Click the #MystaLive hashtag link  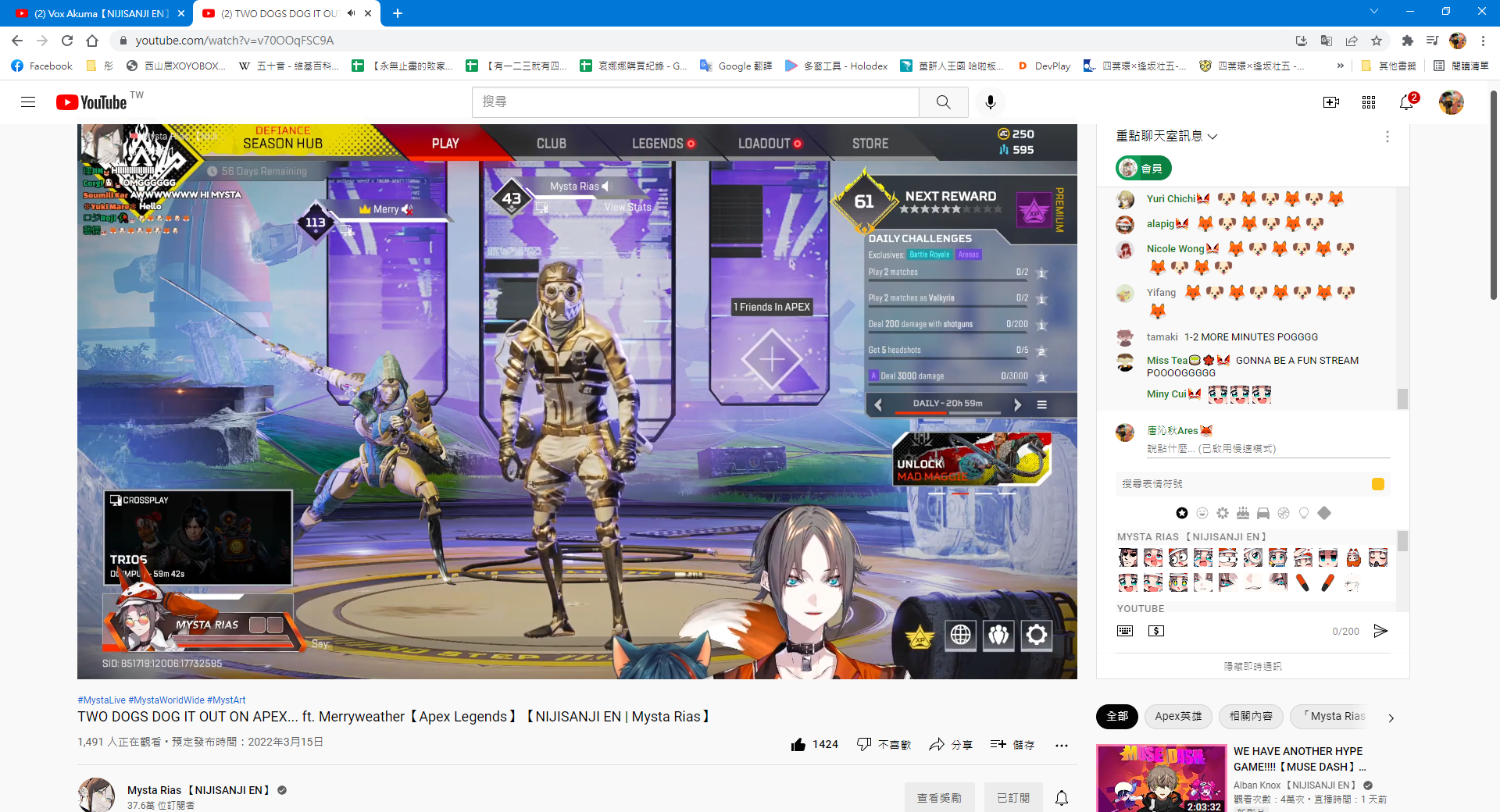click(x=102, y=700)
